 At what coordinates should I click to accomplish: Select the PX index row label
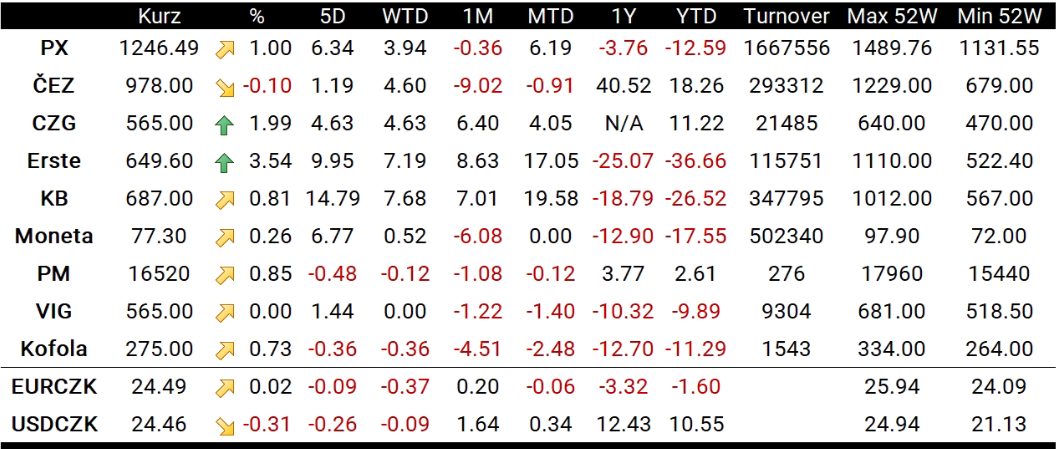[55, 49]
